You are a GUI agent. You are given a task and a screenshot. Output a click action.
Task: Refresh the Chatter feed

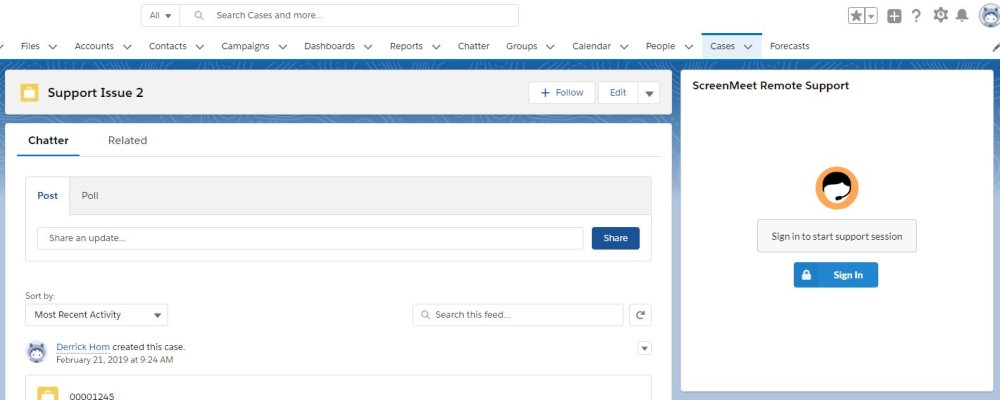coord(640,315)
